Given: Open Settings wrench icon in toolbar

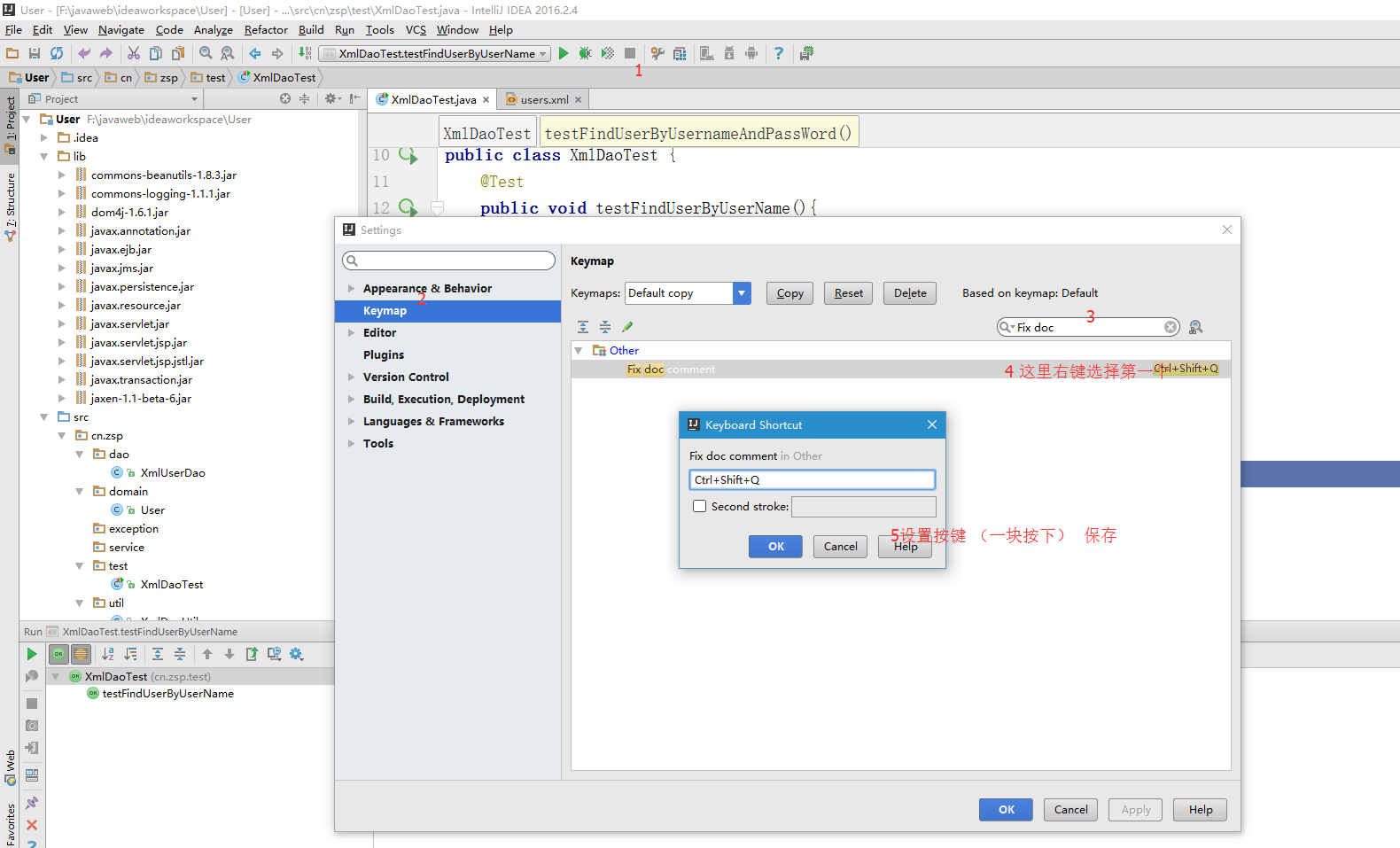Looking at the screenshot, I should [x=657, y=53].
